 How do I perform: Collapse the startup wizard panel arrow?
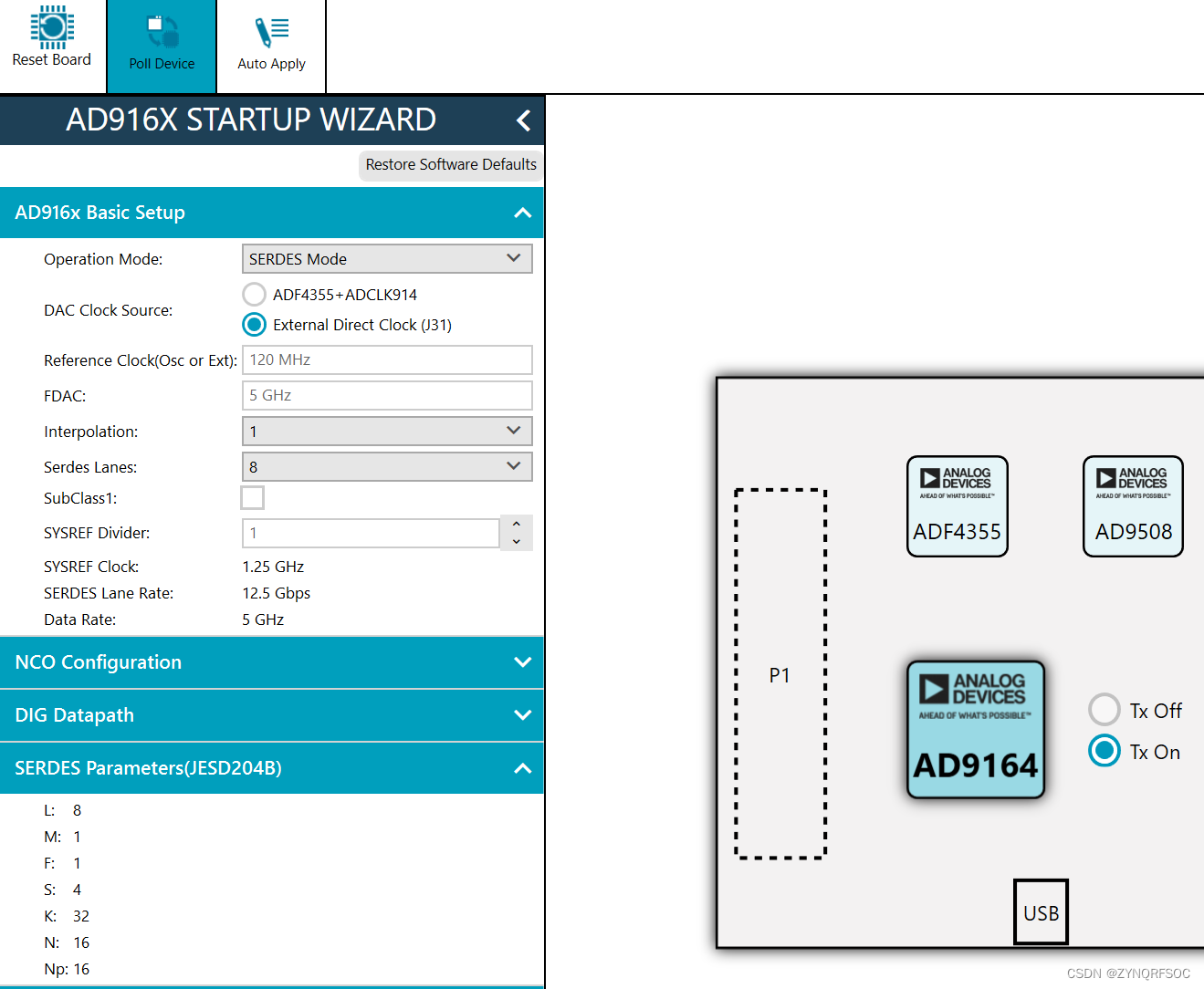523,120
